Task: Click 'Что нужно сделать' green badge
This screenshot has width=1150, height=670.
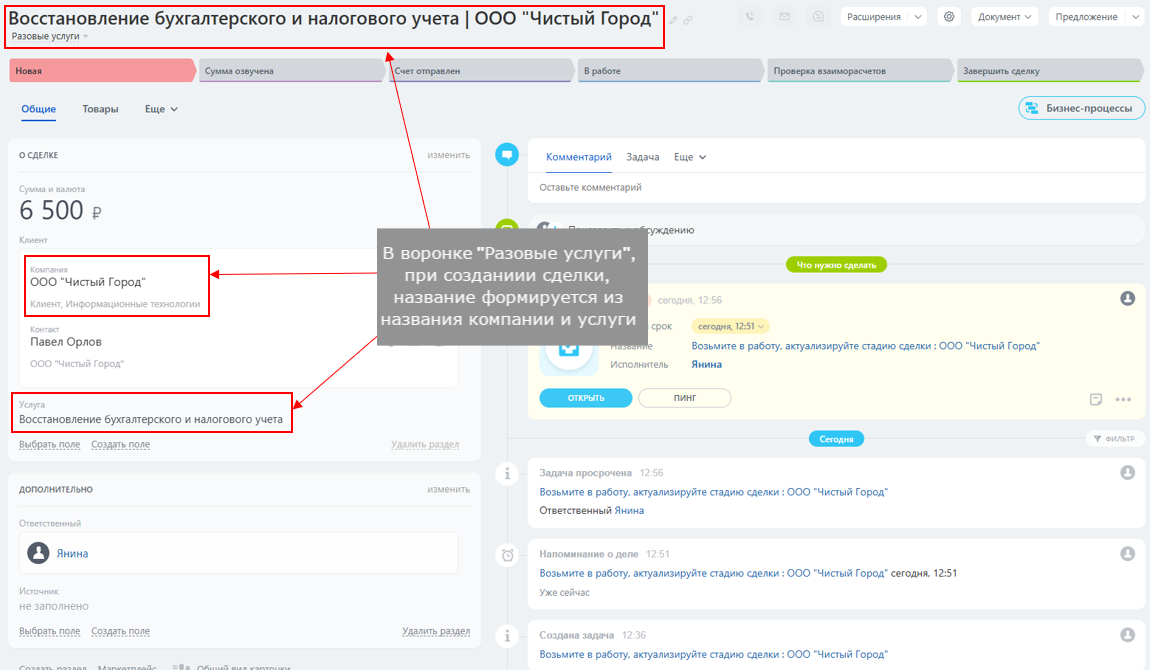Action: tap(836, 265)
